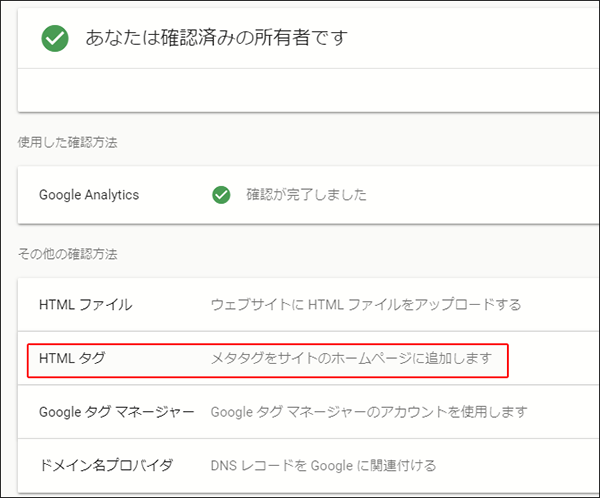The width and height of the screenshot is (600, 498).
Task: Expand the Google タグ マネージャー method row
Action: click(308, 412)
